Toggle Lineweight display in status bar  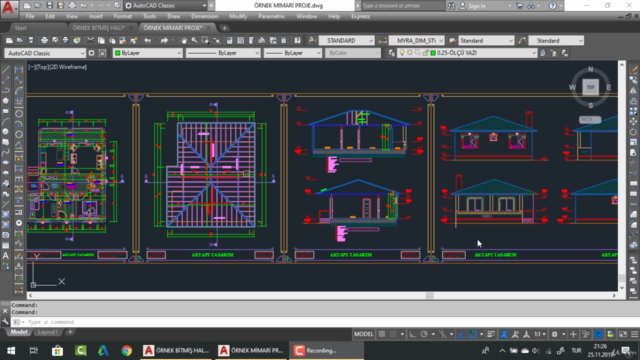(x=491, y=334)
